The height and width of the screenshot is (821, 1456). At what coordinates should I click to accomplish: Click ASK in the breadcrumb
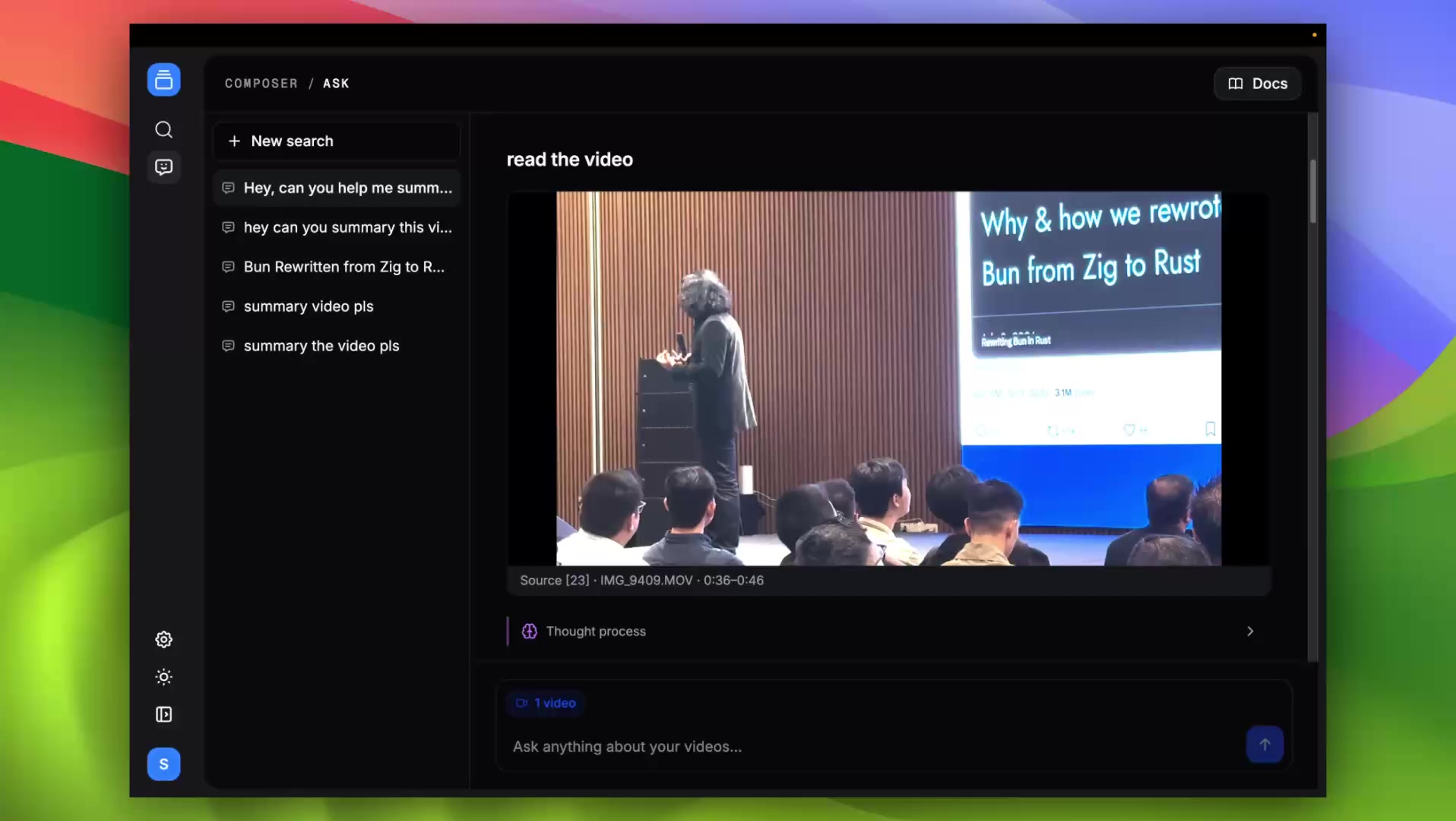(x=336, y=84)
